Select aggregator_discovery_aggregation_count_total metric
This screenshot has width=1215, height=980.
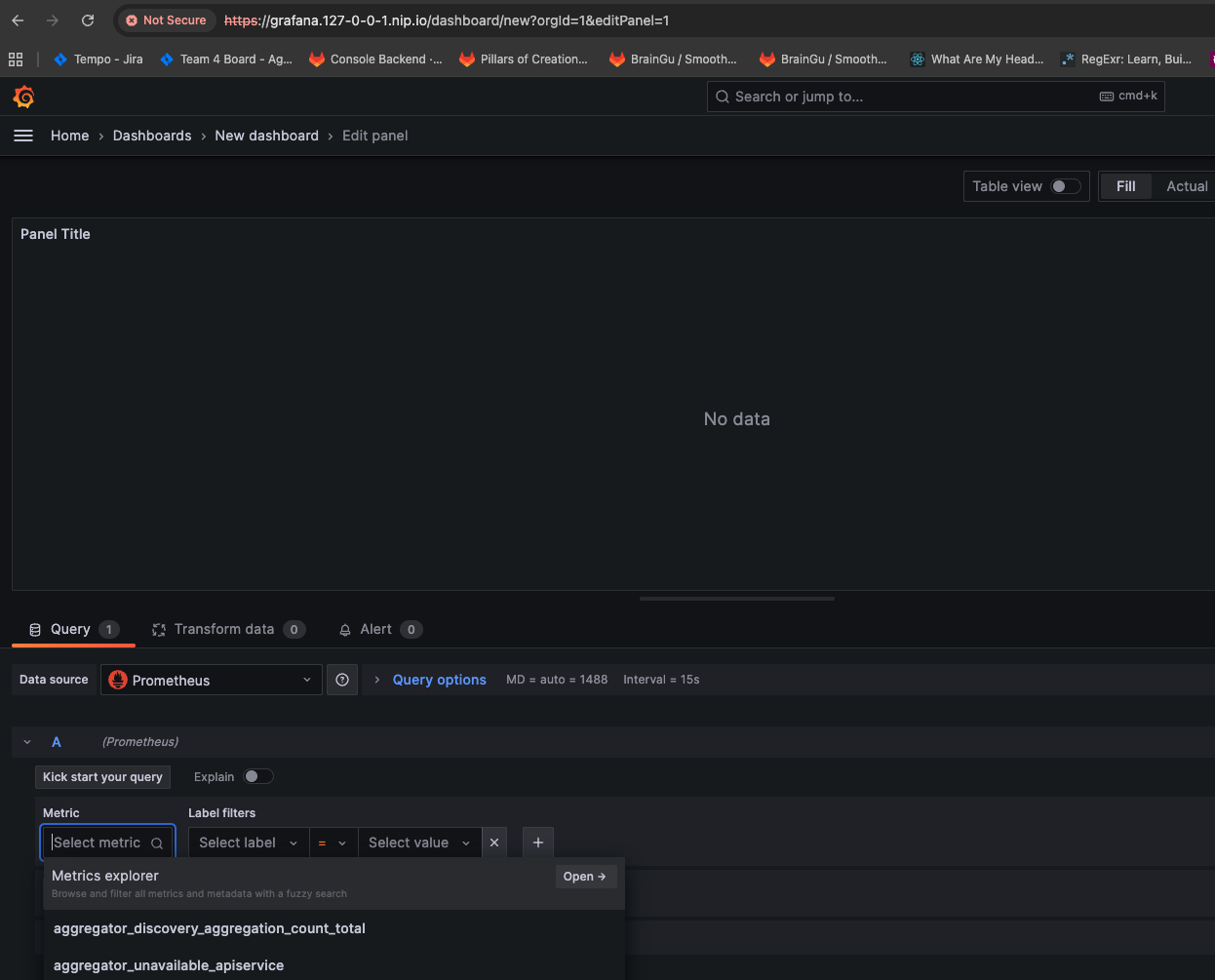tap(333, 928)
